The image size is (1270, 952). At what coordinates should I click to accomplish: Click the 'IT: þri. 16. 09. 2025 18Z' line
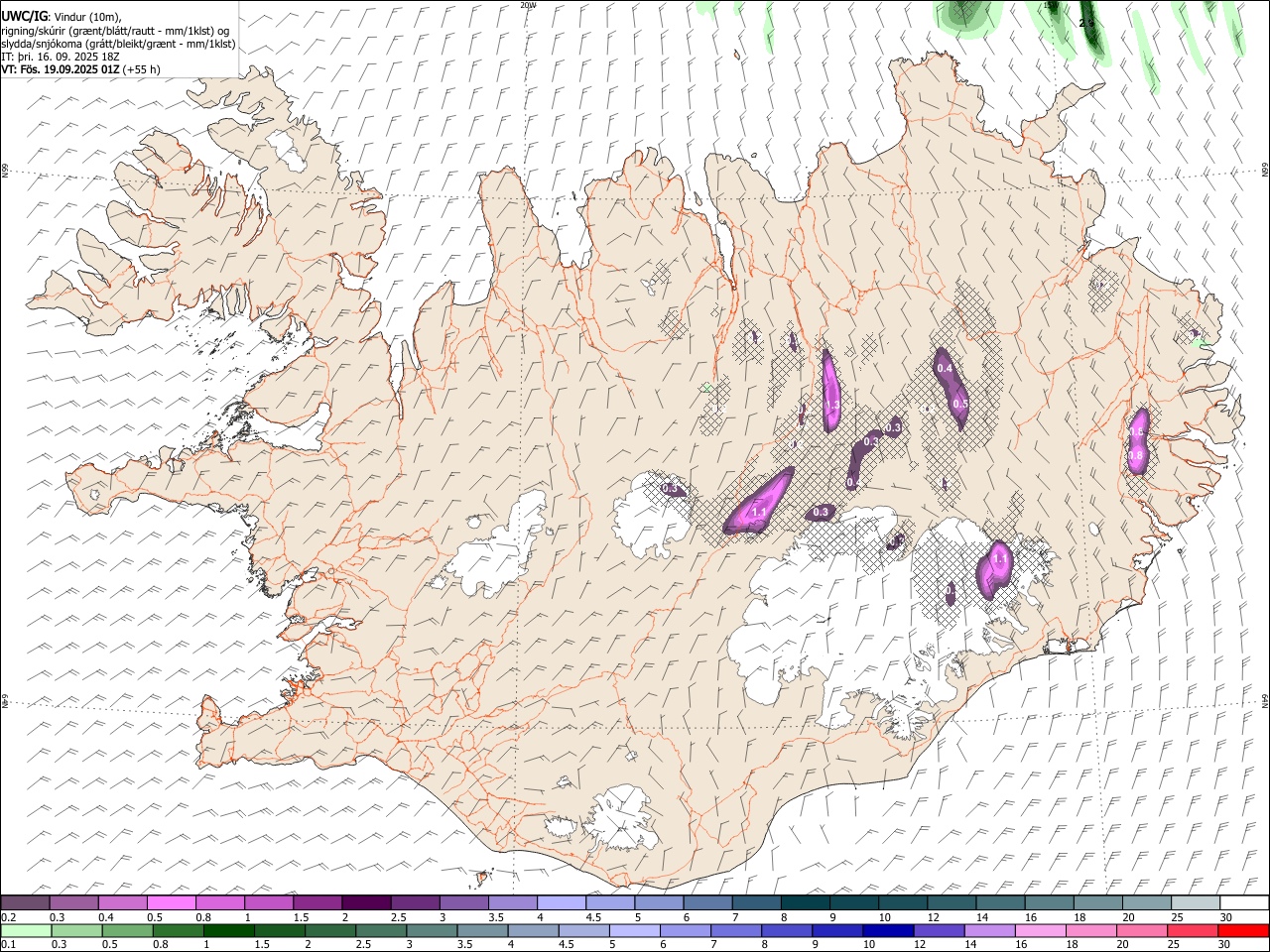pos(61,57)
